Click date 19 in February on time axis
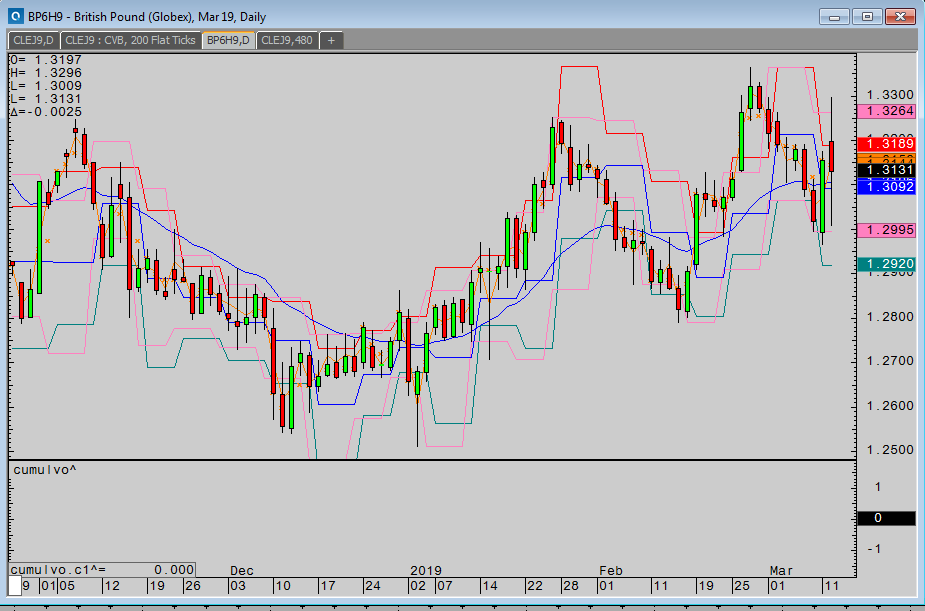This screenshot has height=611, width=925. point(706,586)
